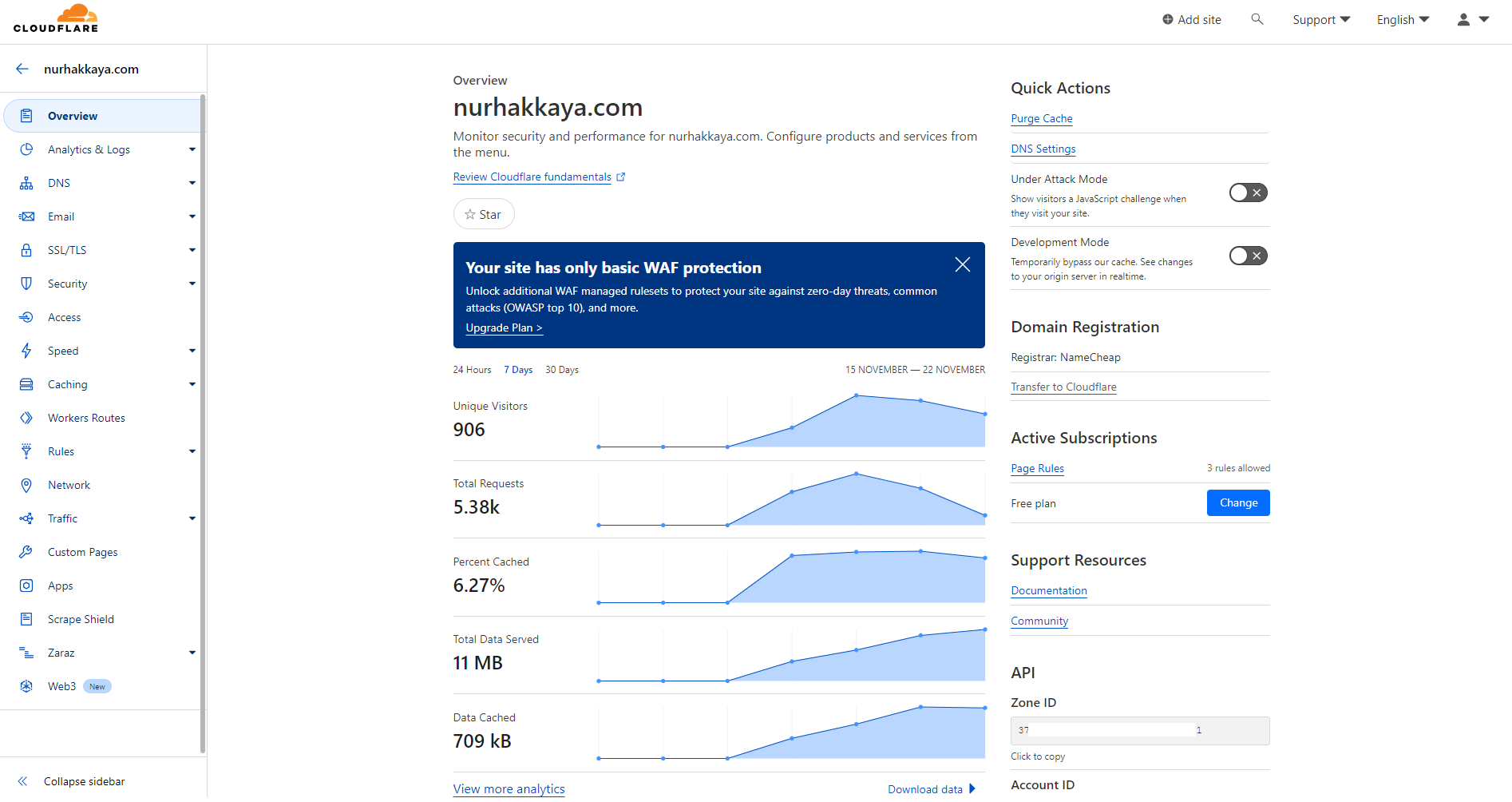The height and width of the screenshot is (802, 1512).
Task: Open the English language dropdown
Action: [1403, 19]
